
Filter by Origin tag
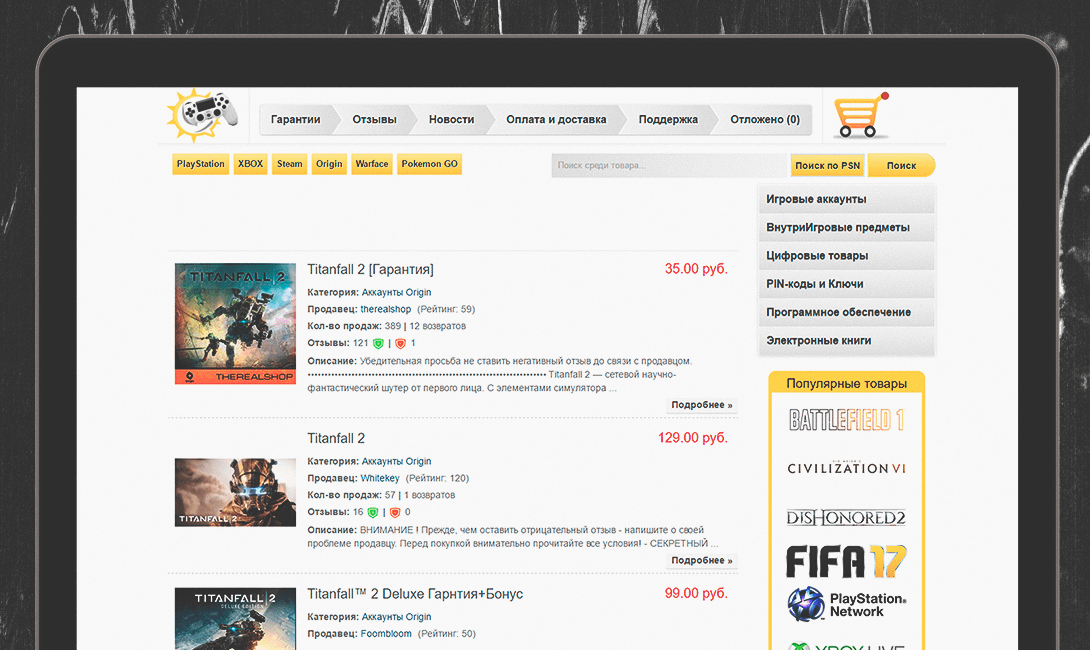tap(329, 164)
